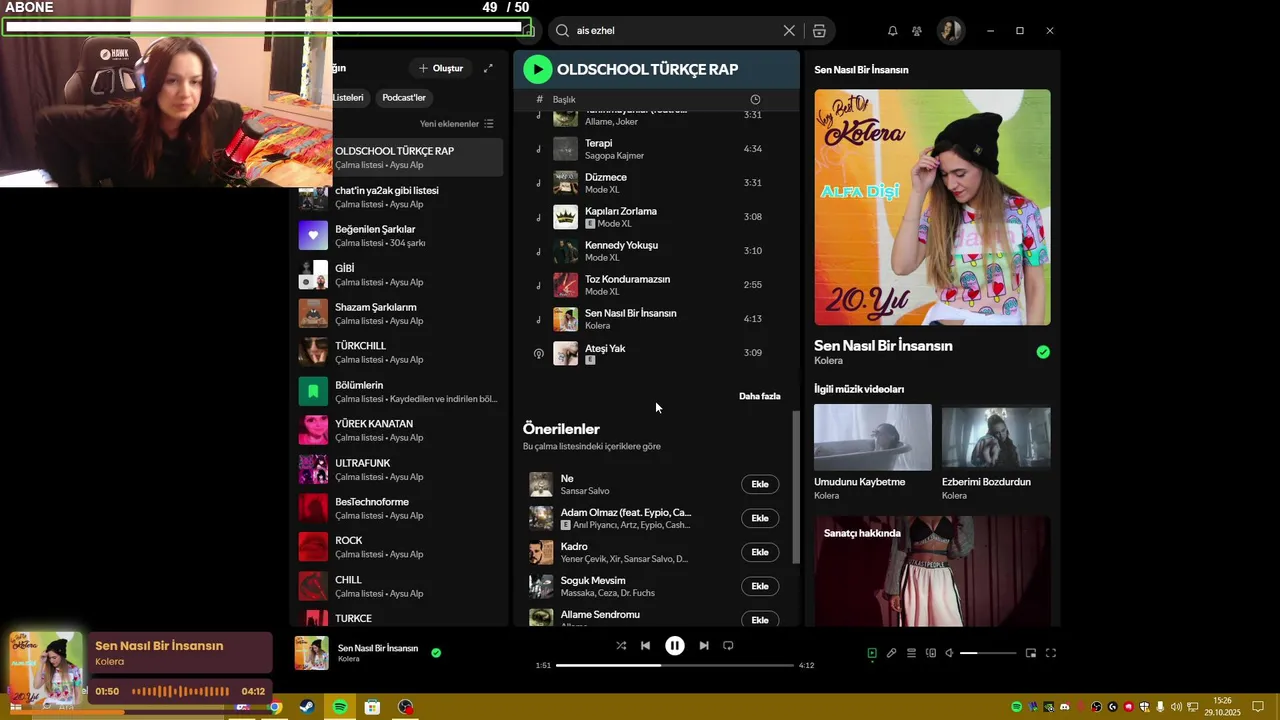Click the Daha fazla link

[760, 396]
